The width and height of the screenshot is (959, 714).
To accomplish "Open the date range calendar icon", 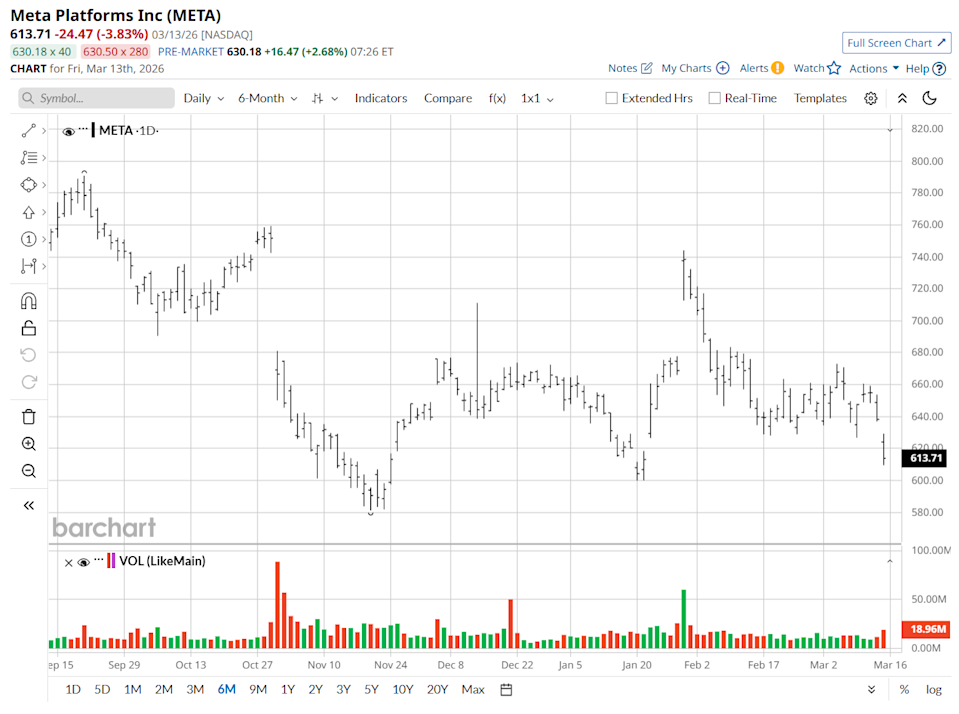I will coord(506,689).
